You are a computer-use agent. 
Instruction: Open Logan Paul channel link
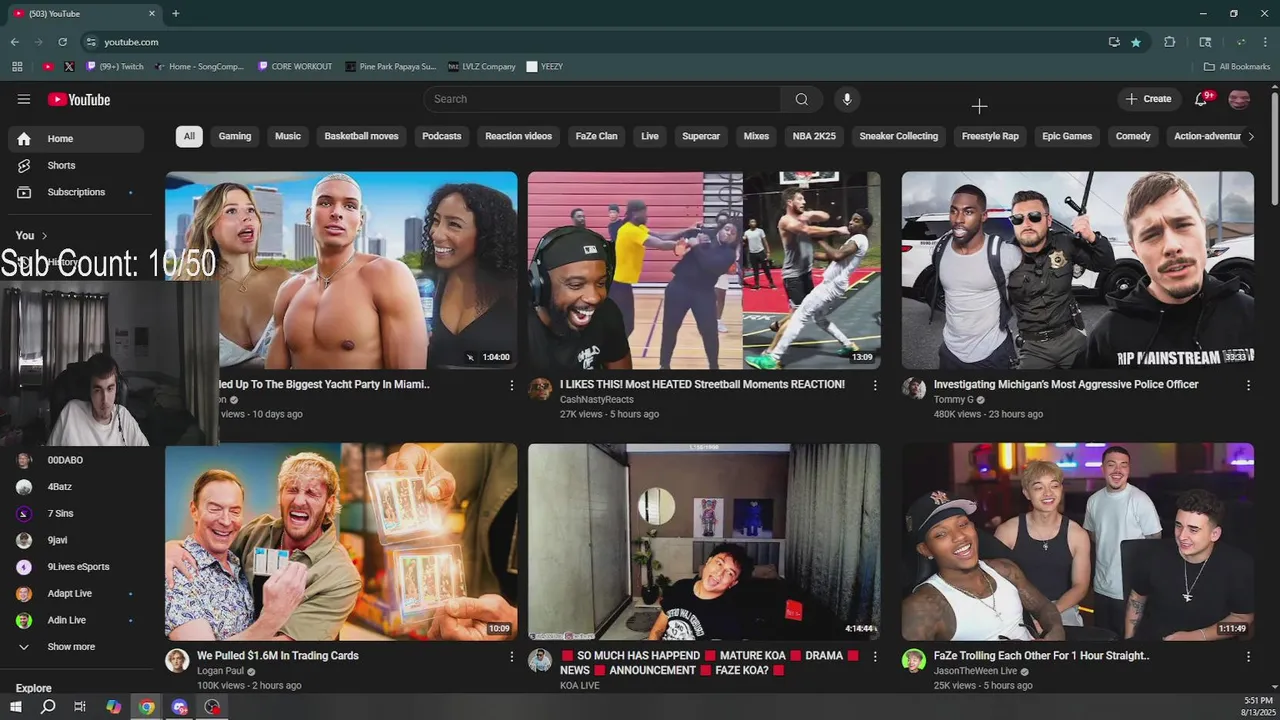click(221, 671)
